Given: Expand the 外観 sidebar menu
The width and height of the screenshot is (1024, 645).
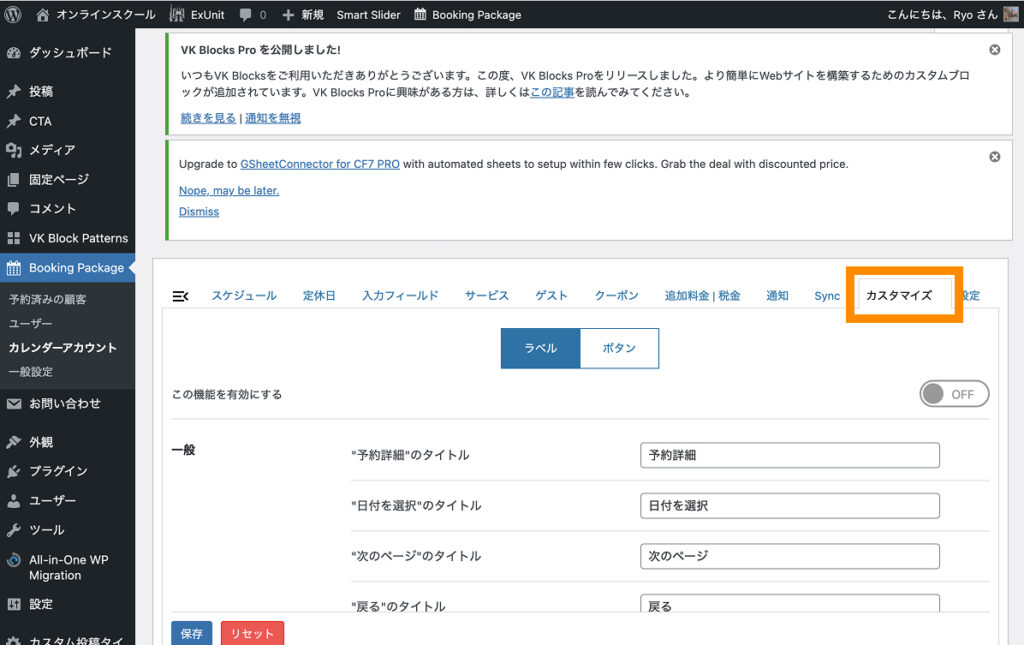Looking at the screenshot, I should (41, 442).
